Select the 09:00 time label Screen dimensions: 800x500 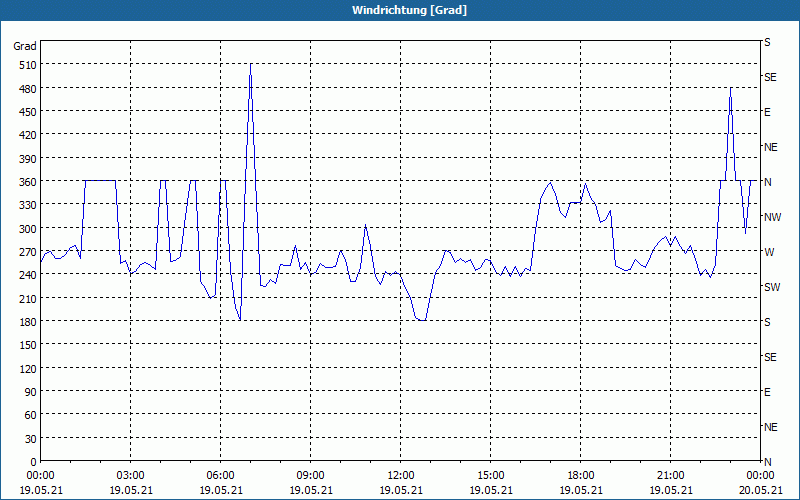coord(311,476)
